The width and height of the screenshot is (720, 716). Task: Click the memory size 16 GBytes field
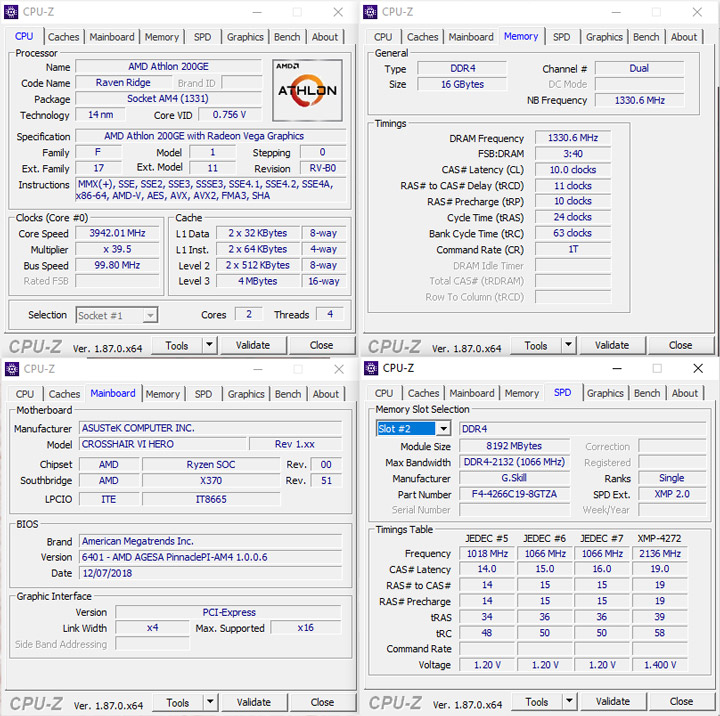pos(462,85)
